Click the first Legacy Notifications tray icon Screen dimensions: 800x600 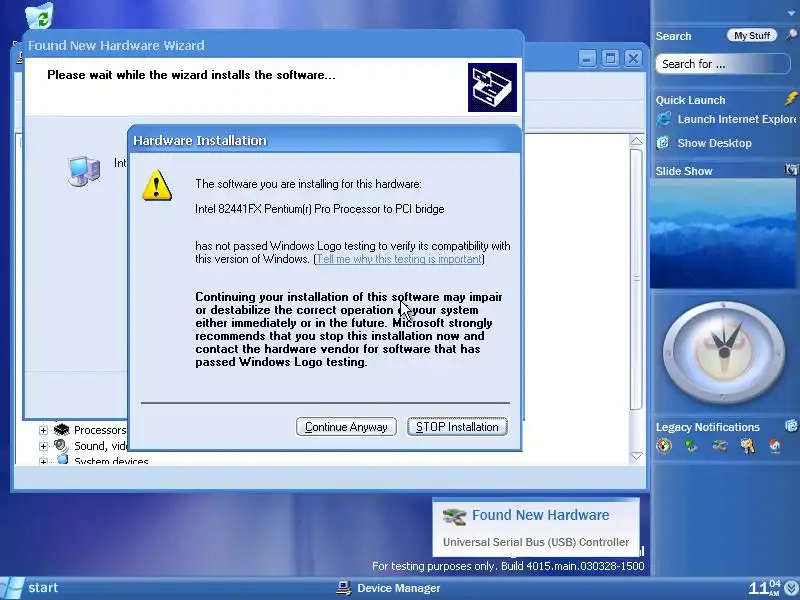tap(664, 446)
